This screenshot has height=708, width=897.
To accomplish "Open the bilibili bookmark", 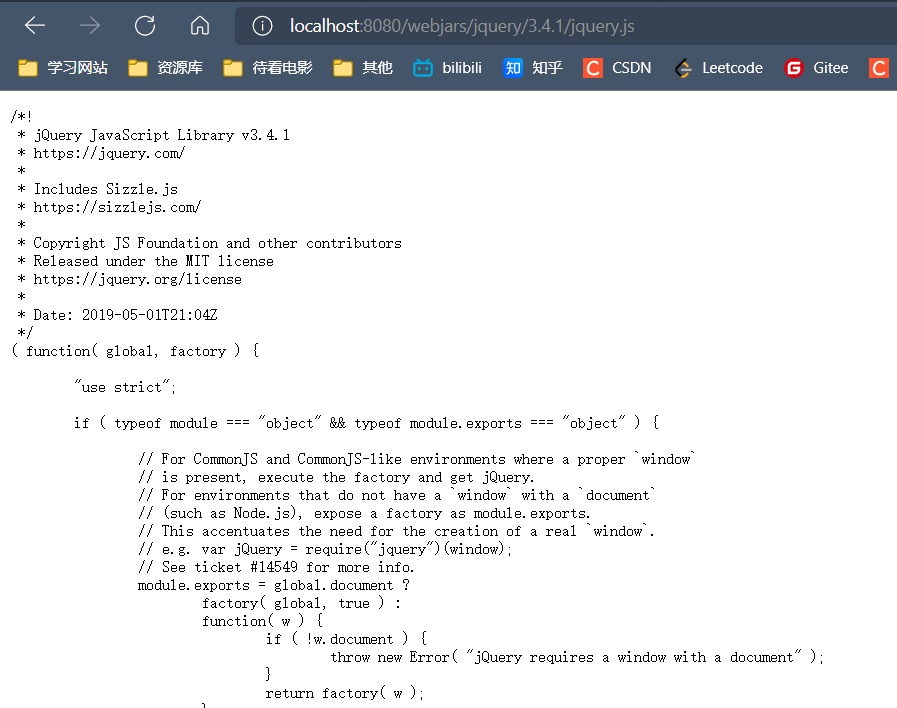I will [447, 68].
